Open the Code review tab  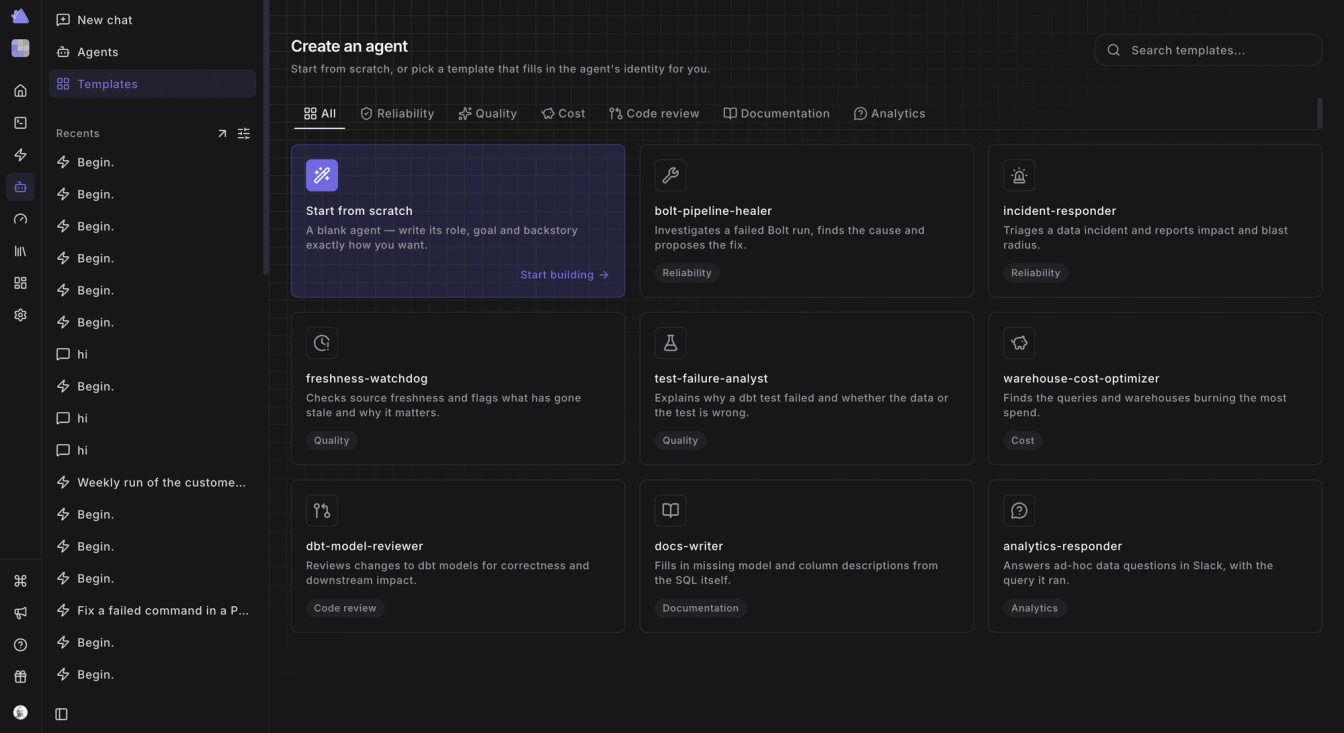tap(654, 114)
